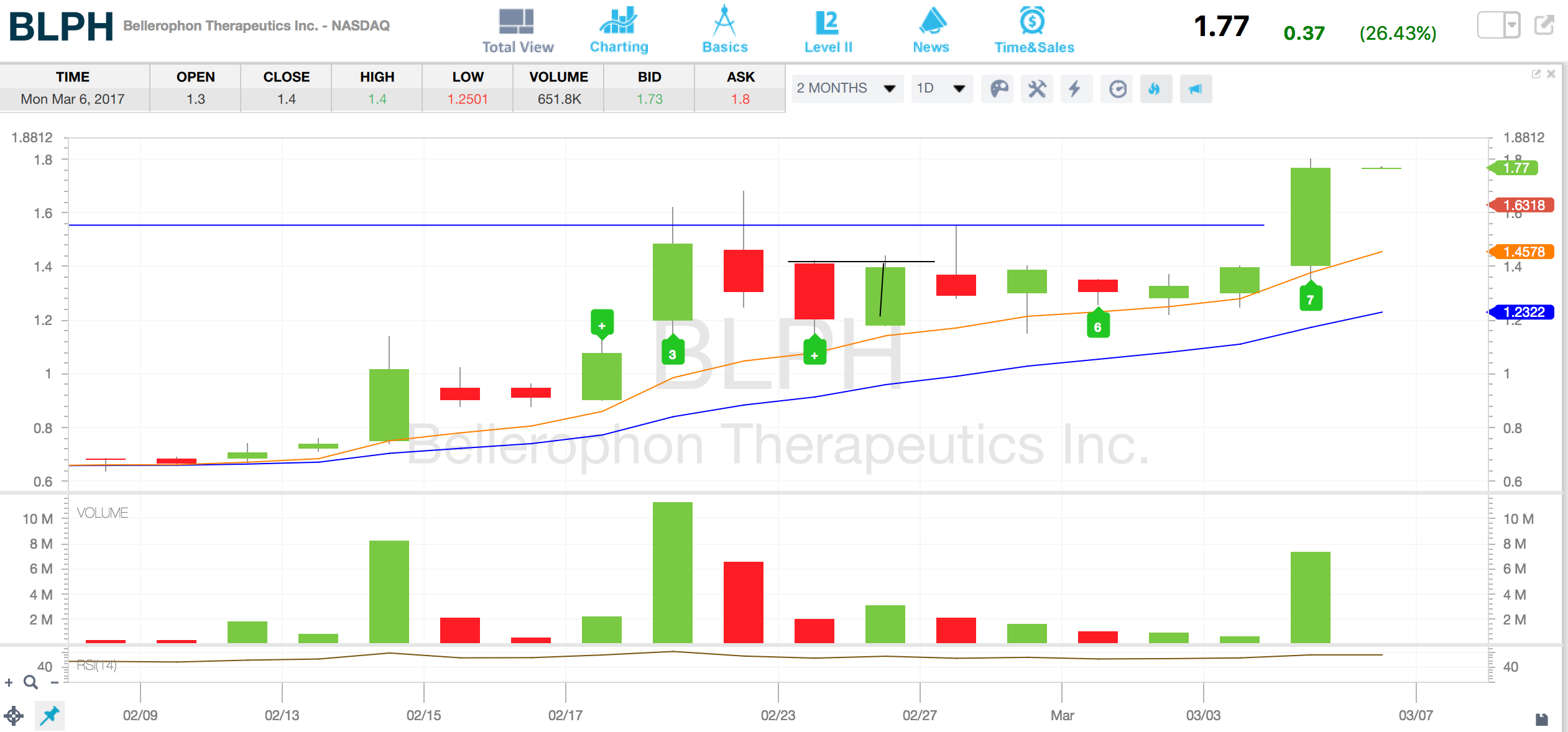Viewport: 1568px width, 732px height.
Task: Toggle the blue pushpin lock button
Action: click(50, 716)
